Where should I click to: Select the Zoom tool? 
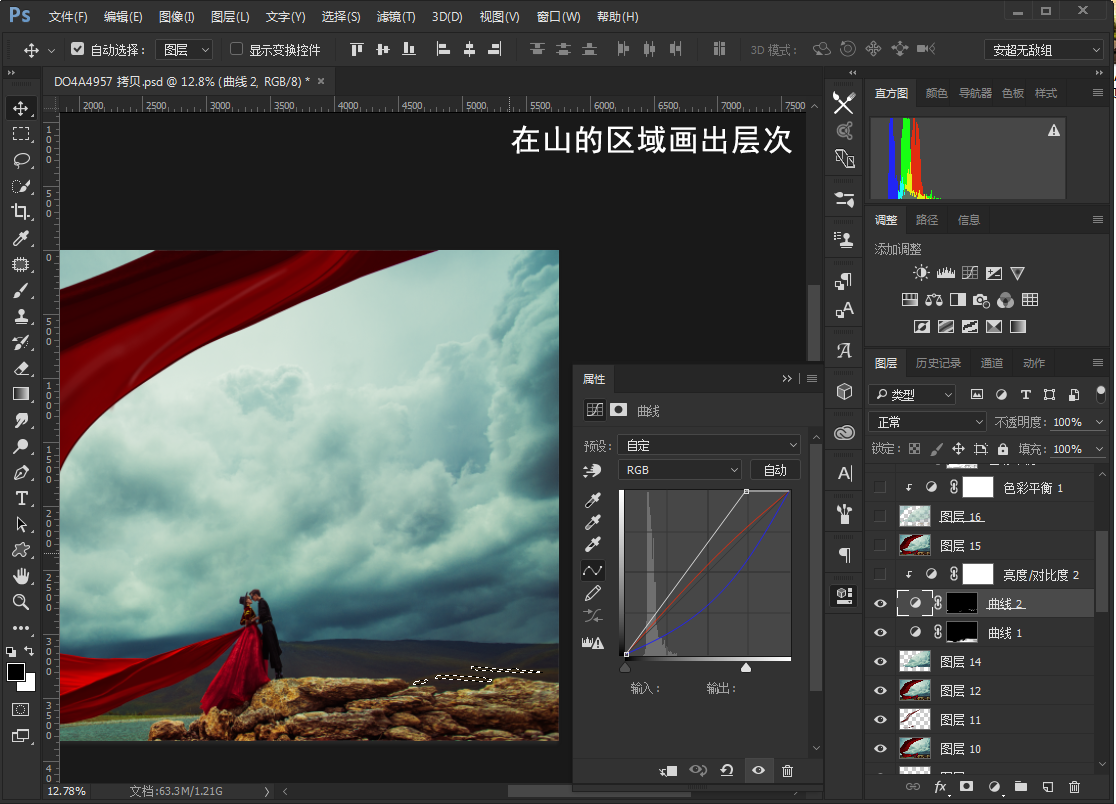[x=21, y=602]
